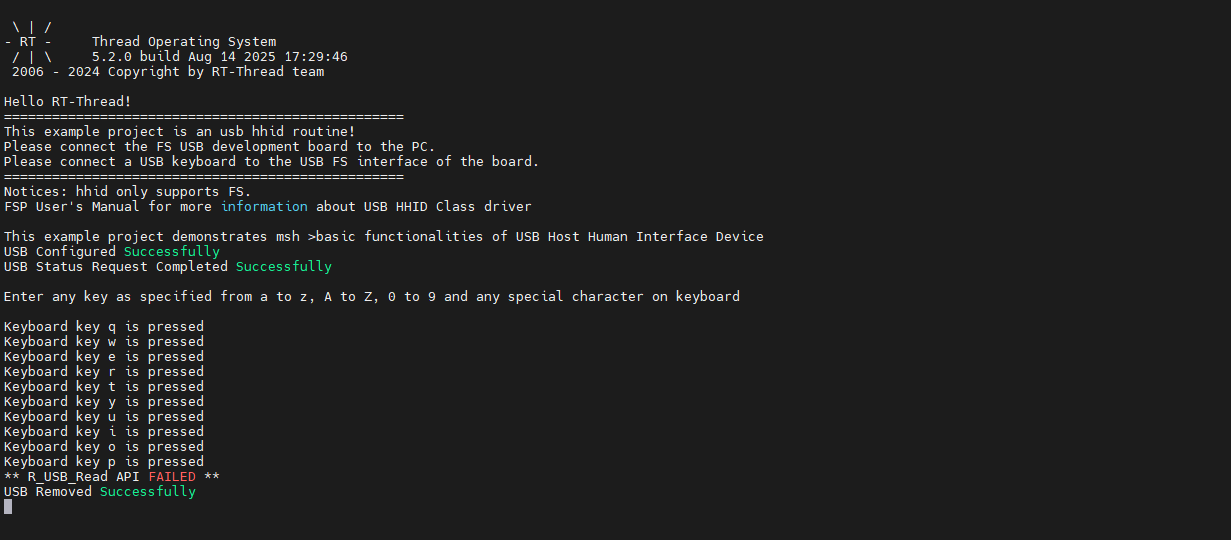The width and height of the screenshot is (1231, 540).
Task: Click the 5.2.0 build version line
Action: point(219,57)
